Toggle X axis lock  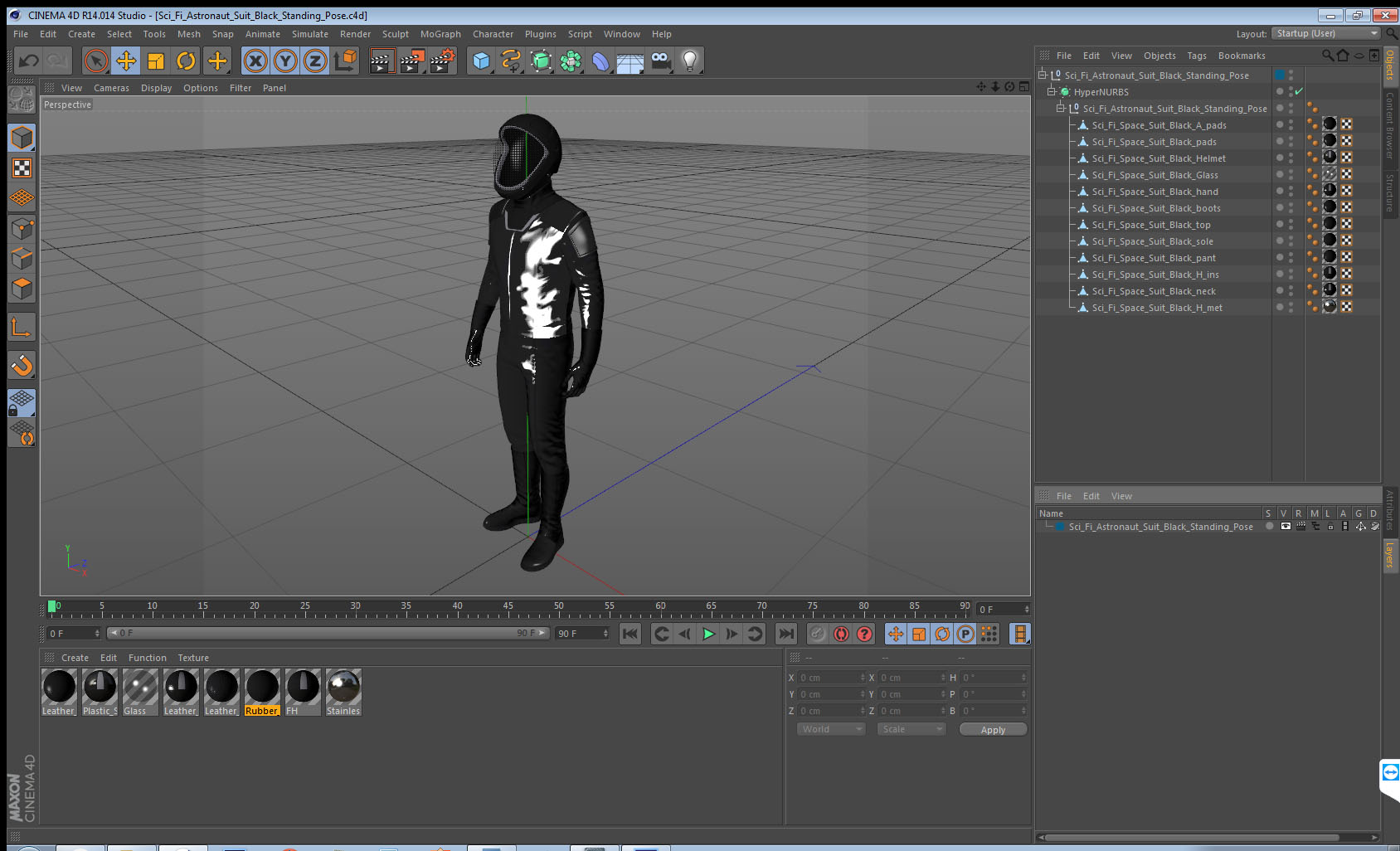click(255, 61)
